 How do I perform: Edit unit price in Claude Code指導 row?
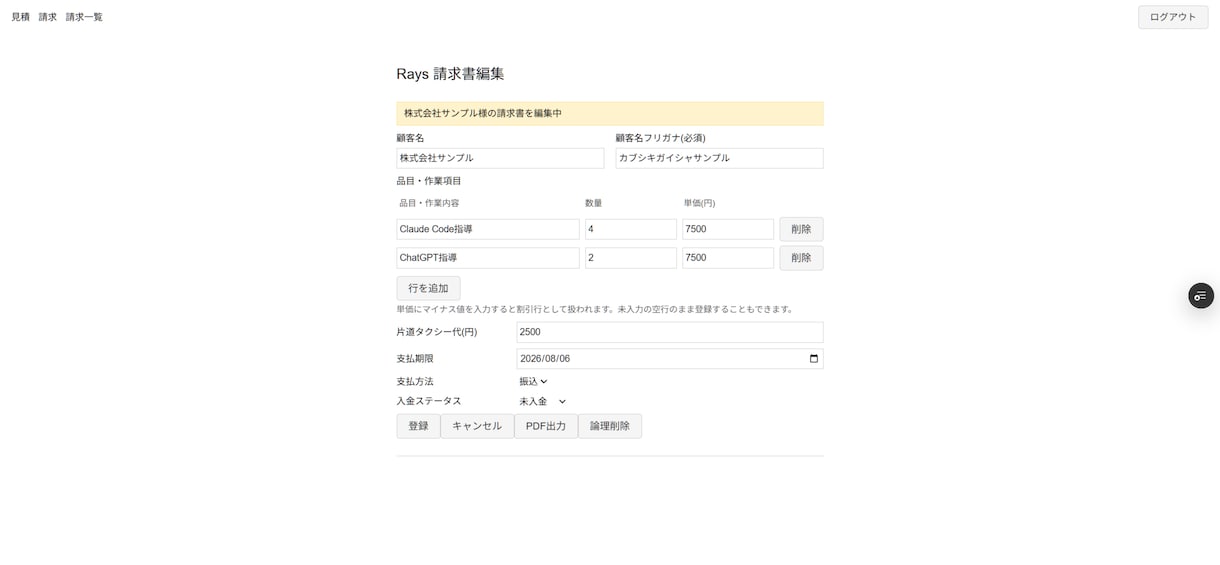[x=728, y=229]
